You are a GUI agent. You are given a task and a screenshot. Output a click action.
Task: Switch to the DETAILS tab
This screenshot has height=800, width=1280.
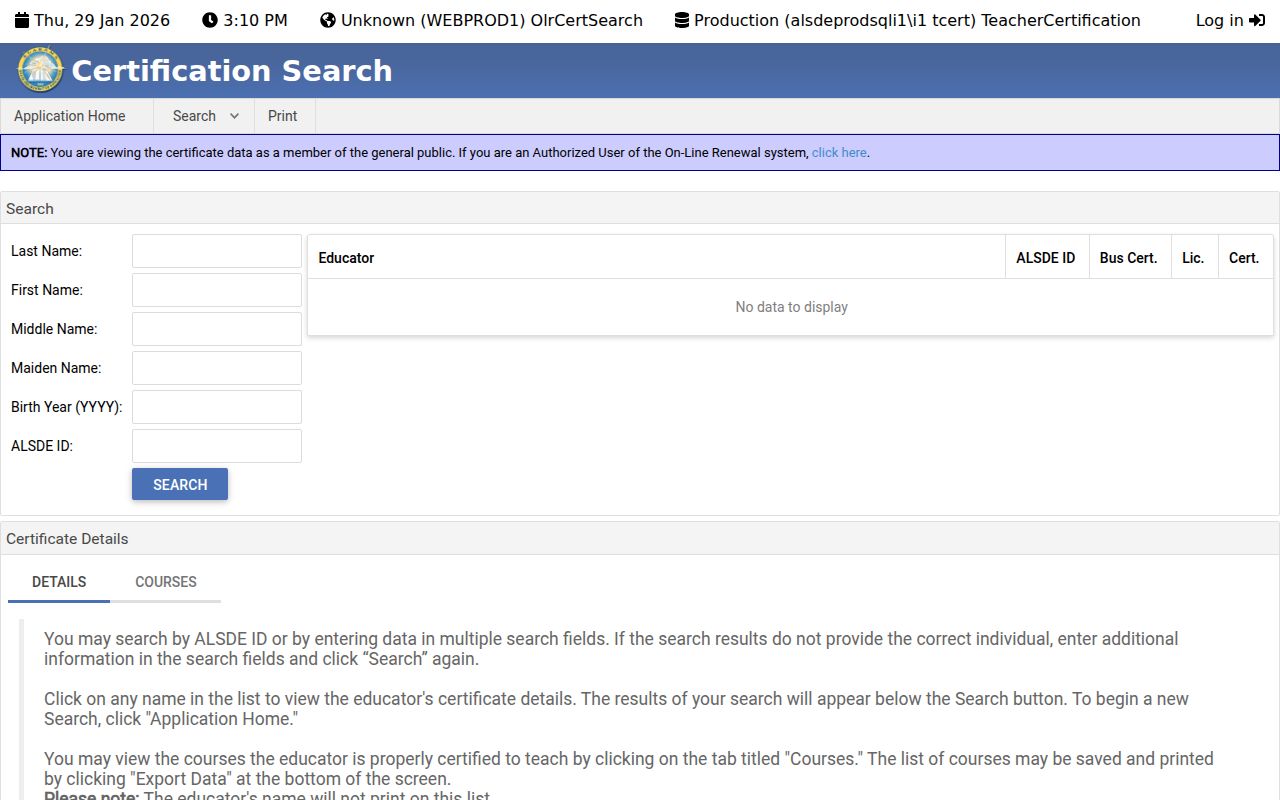(x=59, y=582)
